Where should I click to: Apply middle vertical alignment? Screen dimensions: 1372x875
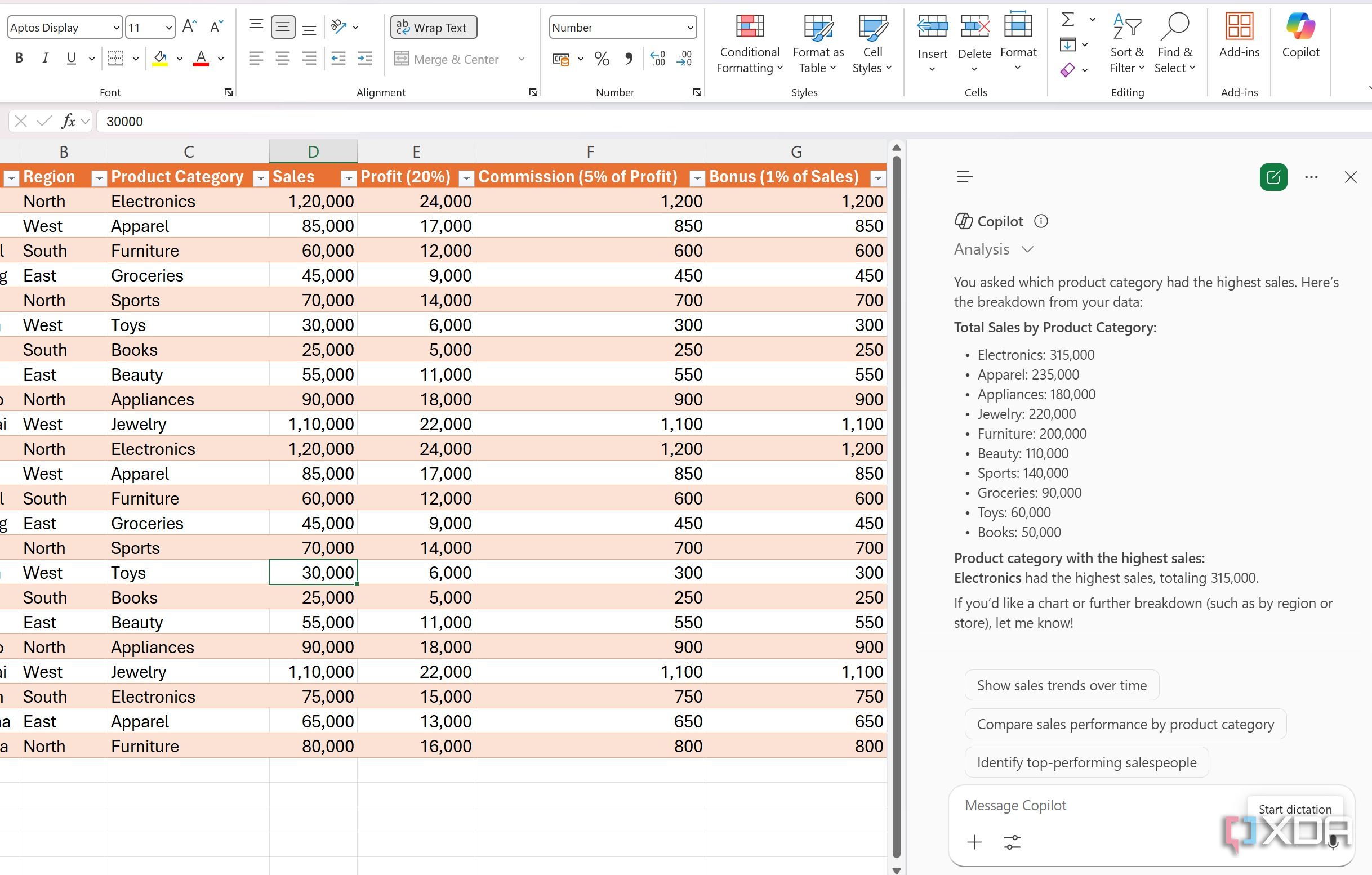283,27
